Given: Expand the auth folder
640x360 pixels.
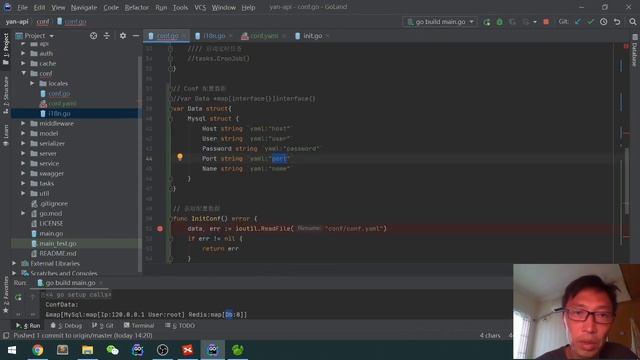Looking at the screenshot, I should pos(23,53).
